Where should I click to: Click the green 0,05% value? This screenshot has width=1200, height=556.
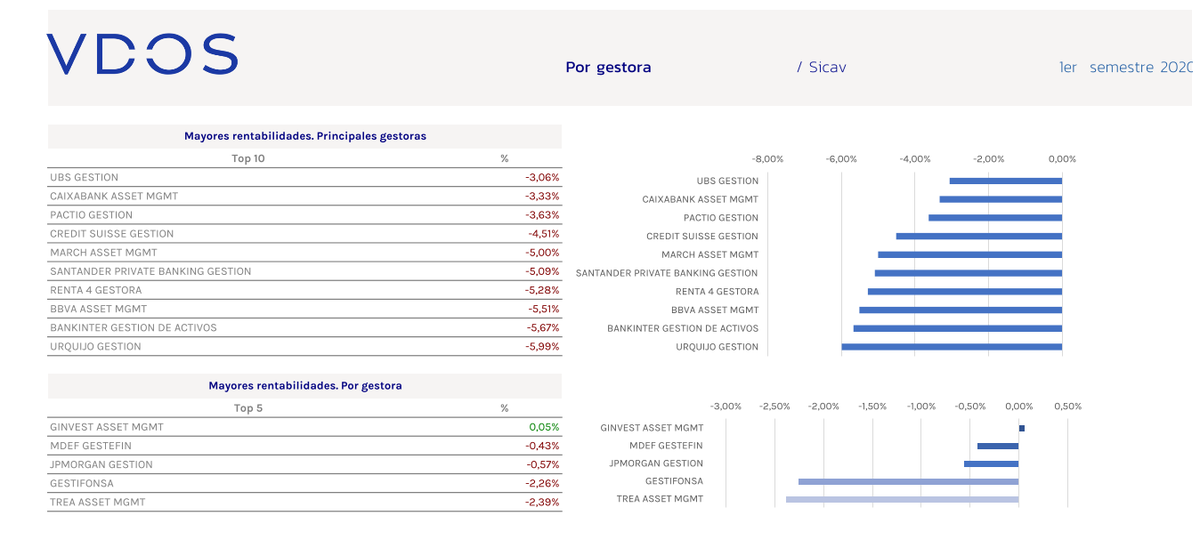(545, 427)
